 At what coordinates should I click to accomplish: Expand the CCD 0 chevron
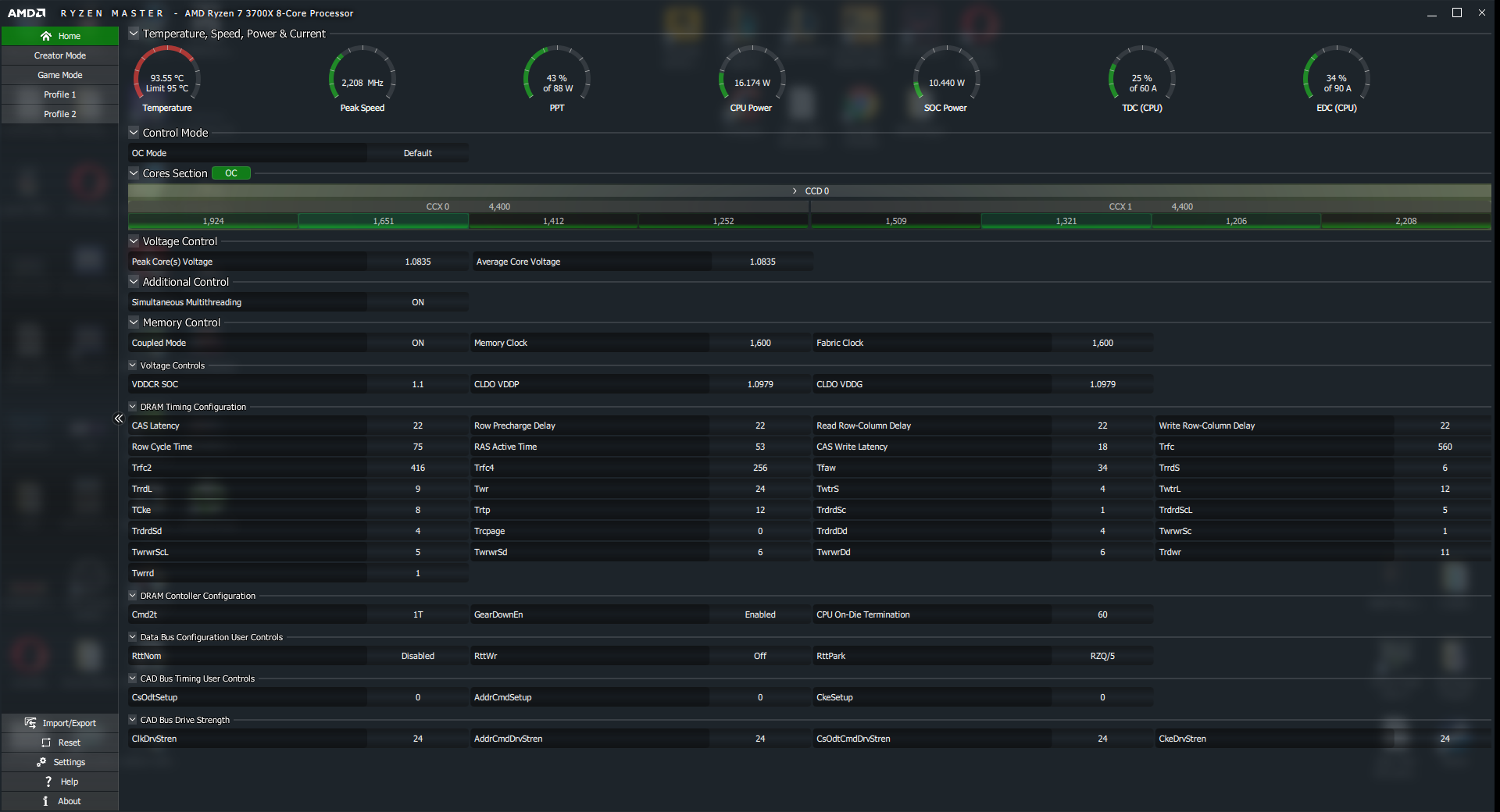click(795, 191)
